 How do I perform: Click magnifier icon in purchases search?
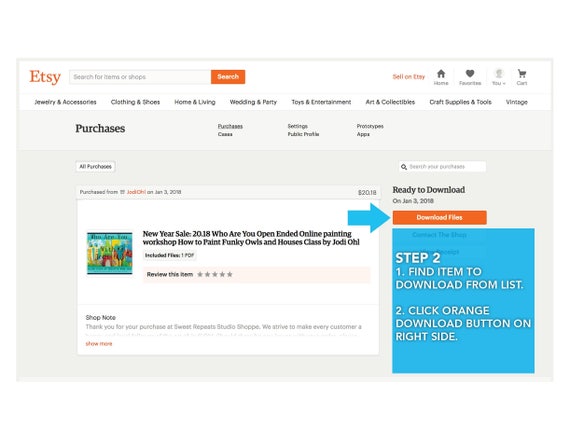coord(404,167)
